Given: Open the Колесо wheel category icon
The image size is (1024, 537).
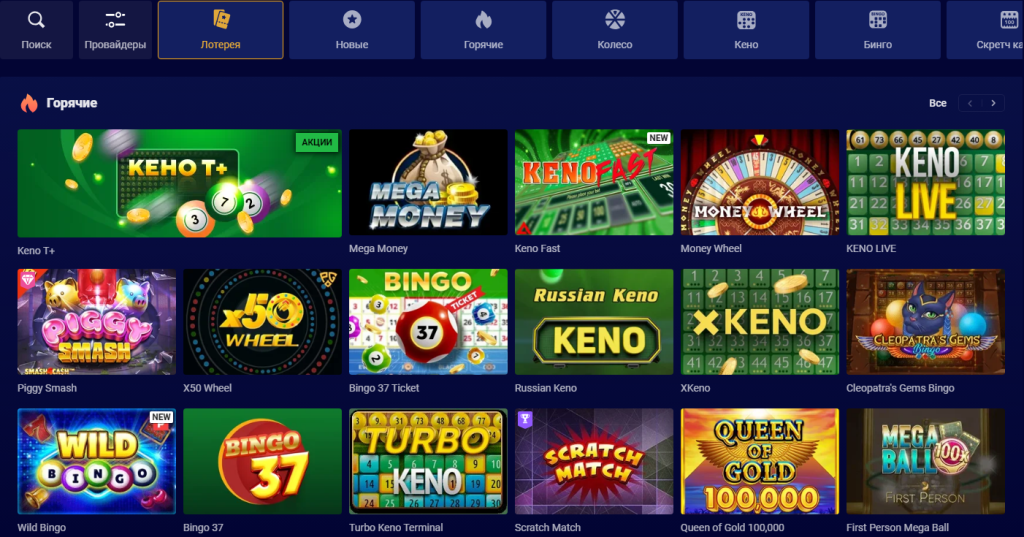Looking at the screenshot, I should click(615, 20).
